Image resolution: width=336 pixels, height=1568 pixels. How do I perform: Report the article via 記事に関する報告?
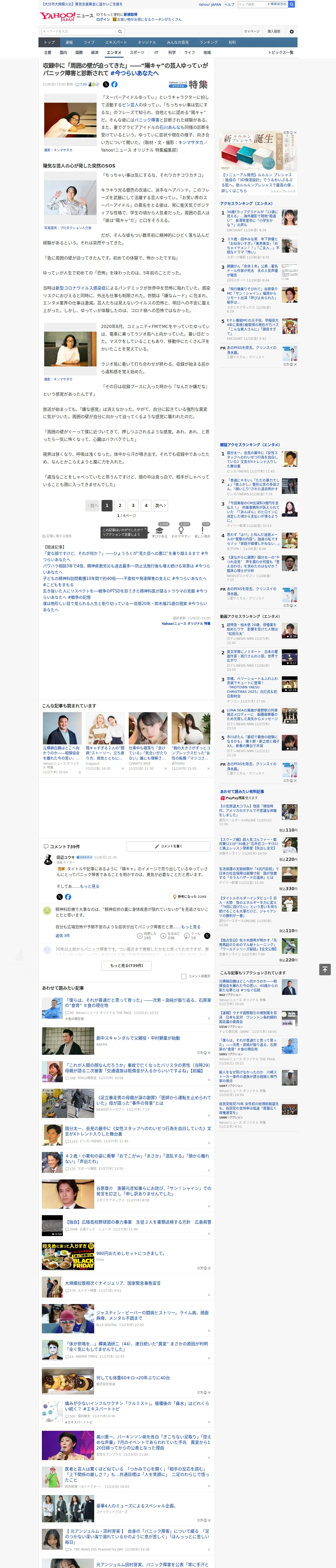point(57,536)
